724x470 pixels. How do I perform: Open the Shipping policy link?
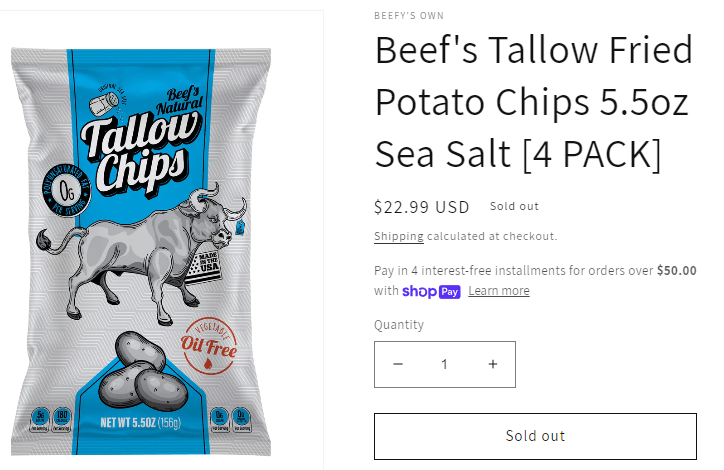pyautogui.click(x=398, y=236)
